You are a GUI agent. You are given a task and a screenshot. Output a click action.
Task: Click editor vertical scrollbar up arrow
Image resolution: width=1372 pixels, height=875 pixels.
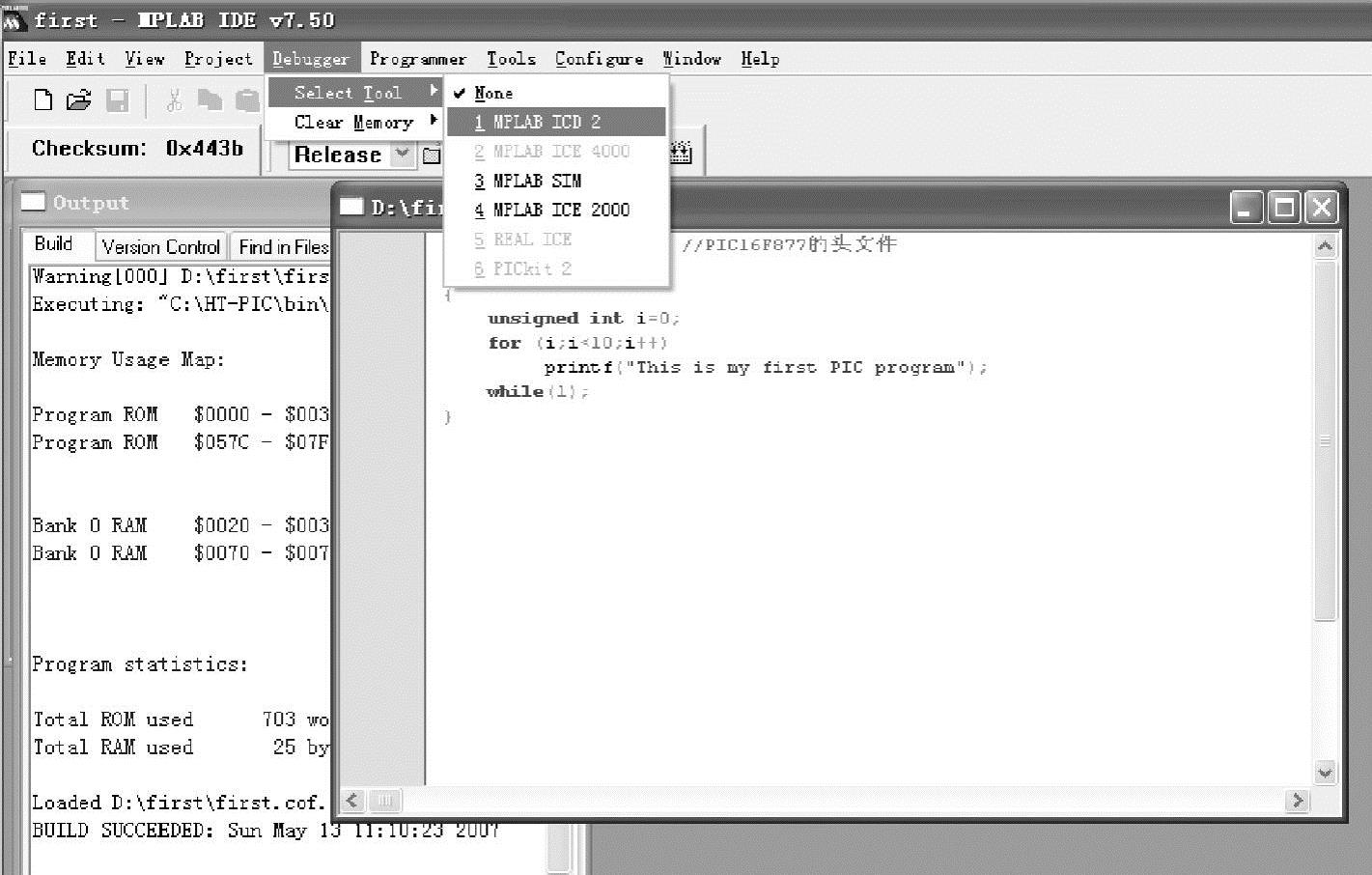(x=1325, y=246)
